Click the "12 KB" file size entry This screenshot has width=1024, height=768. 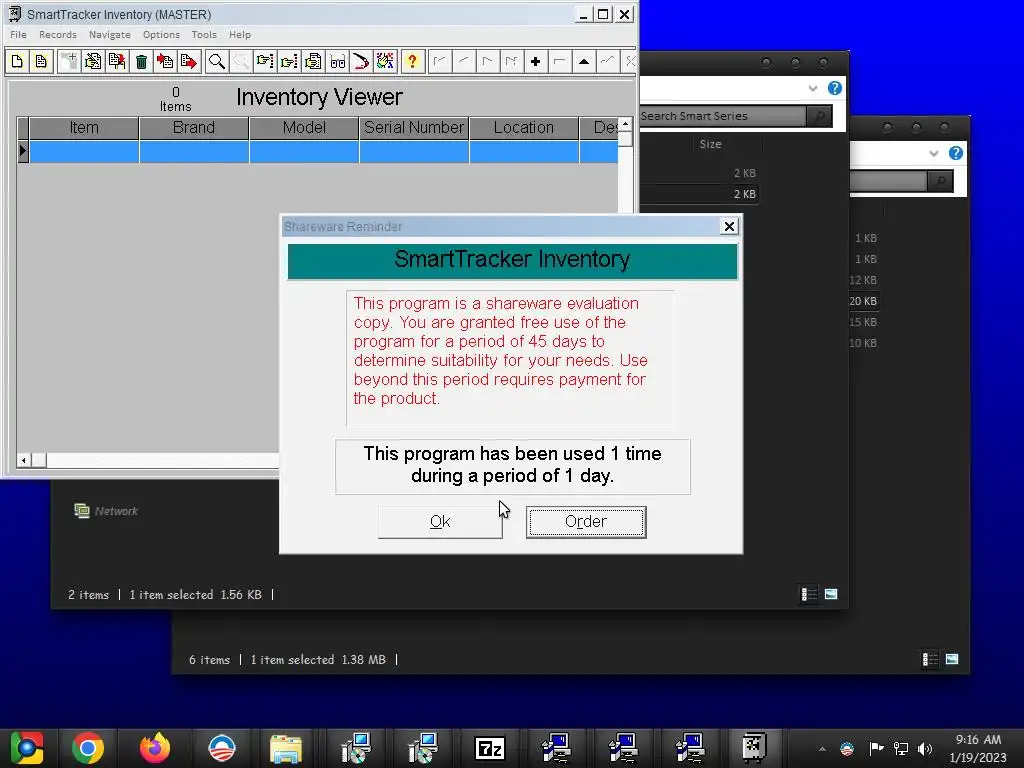click(x=863, y=280)
